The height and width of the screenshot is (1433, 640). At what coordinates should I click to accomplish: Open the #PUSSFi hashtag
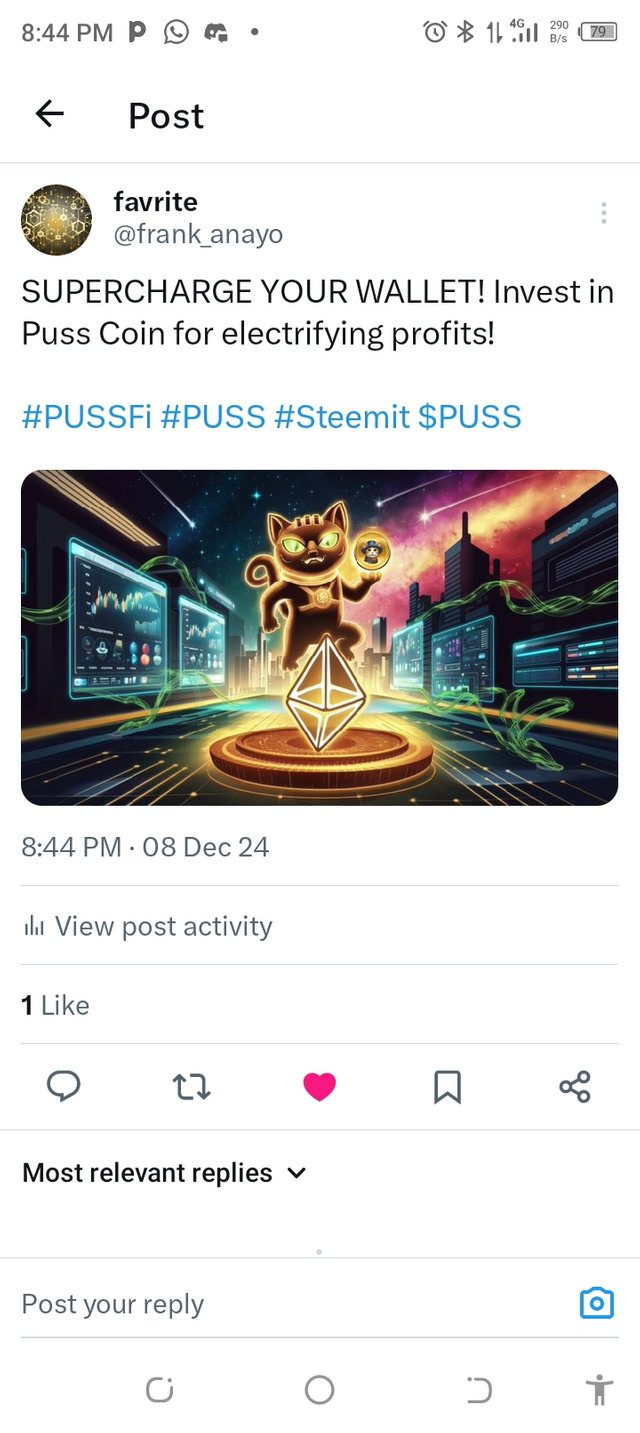86,416
